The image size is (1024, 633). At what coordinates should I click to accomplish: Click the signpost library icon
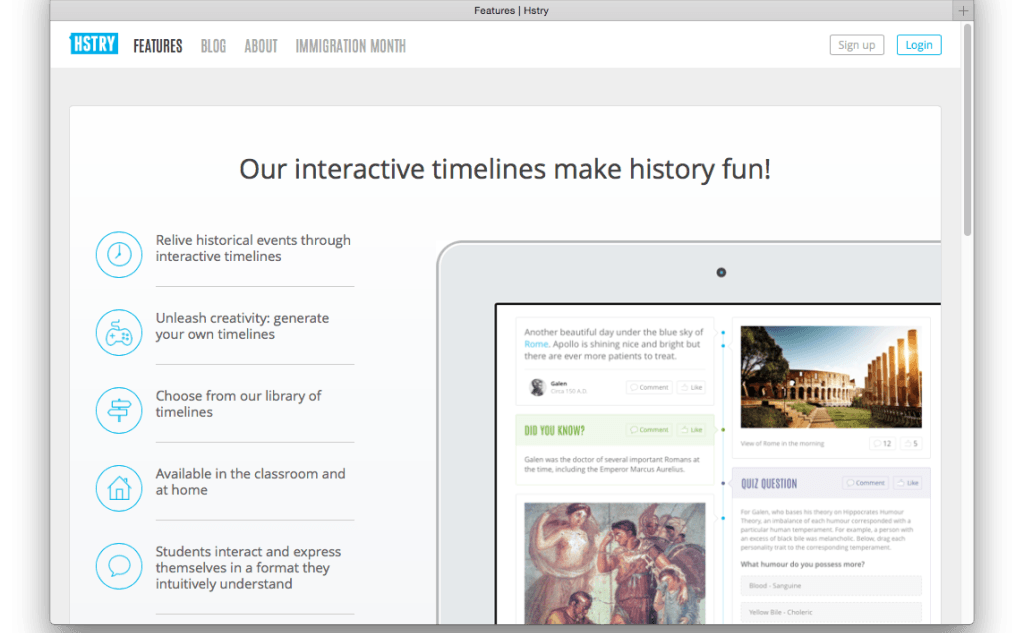(119, 410)
